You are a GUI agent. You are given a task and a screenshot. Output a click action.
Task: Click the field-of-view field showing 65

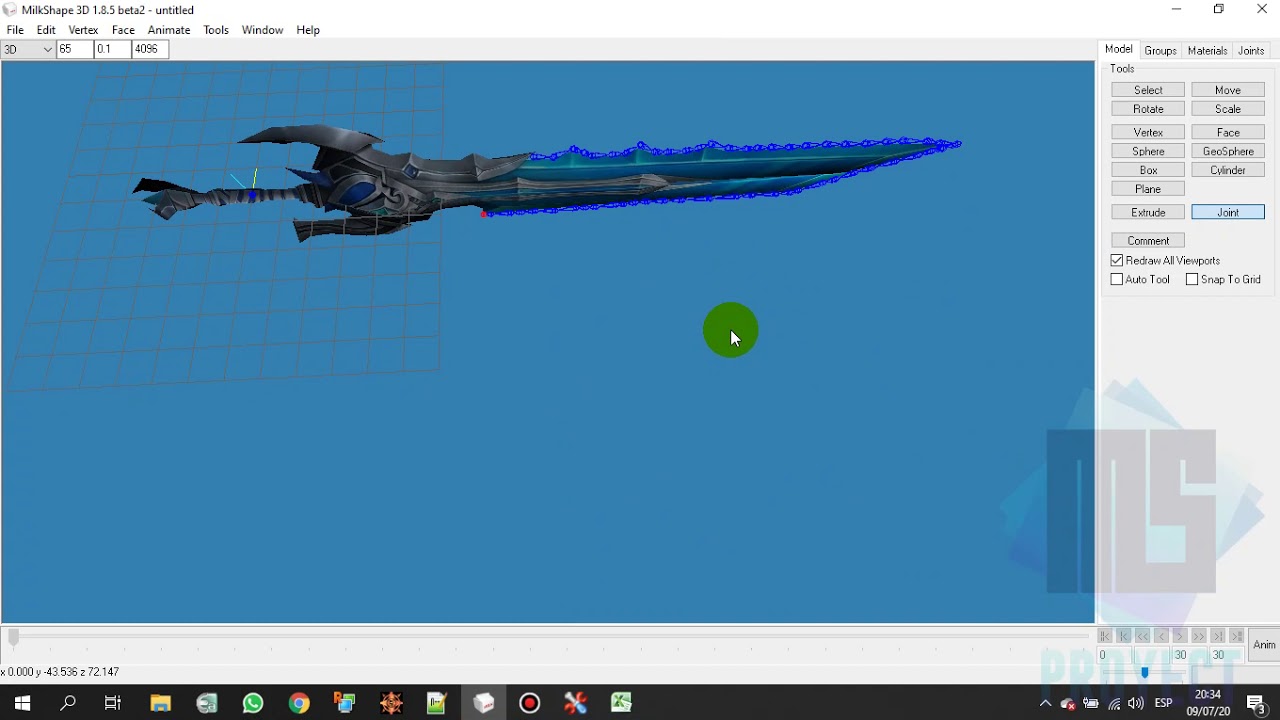click(75, 49)
